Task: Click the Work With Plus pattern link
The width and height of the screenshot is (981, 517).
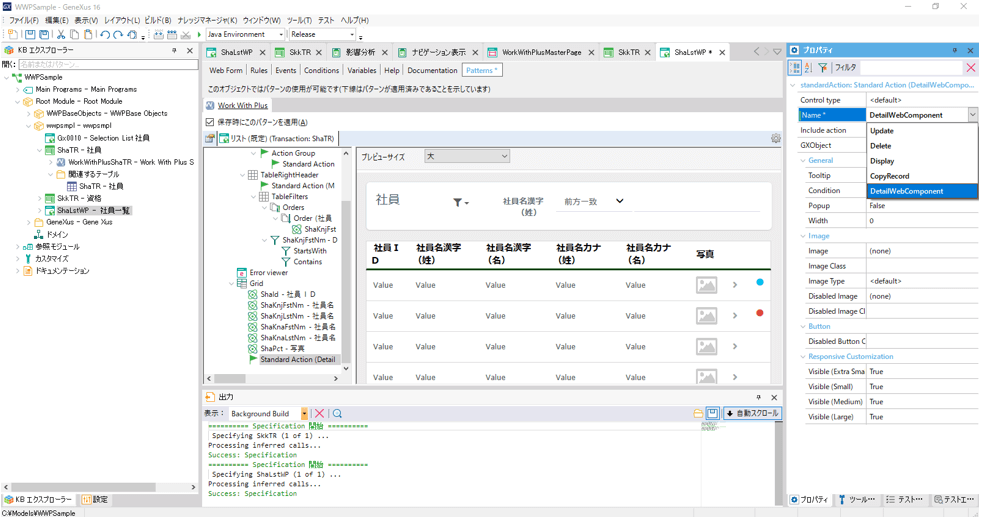Action: [242, 106]
